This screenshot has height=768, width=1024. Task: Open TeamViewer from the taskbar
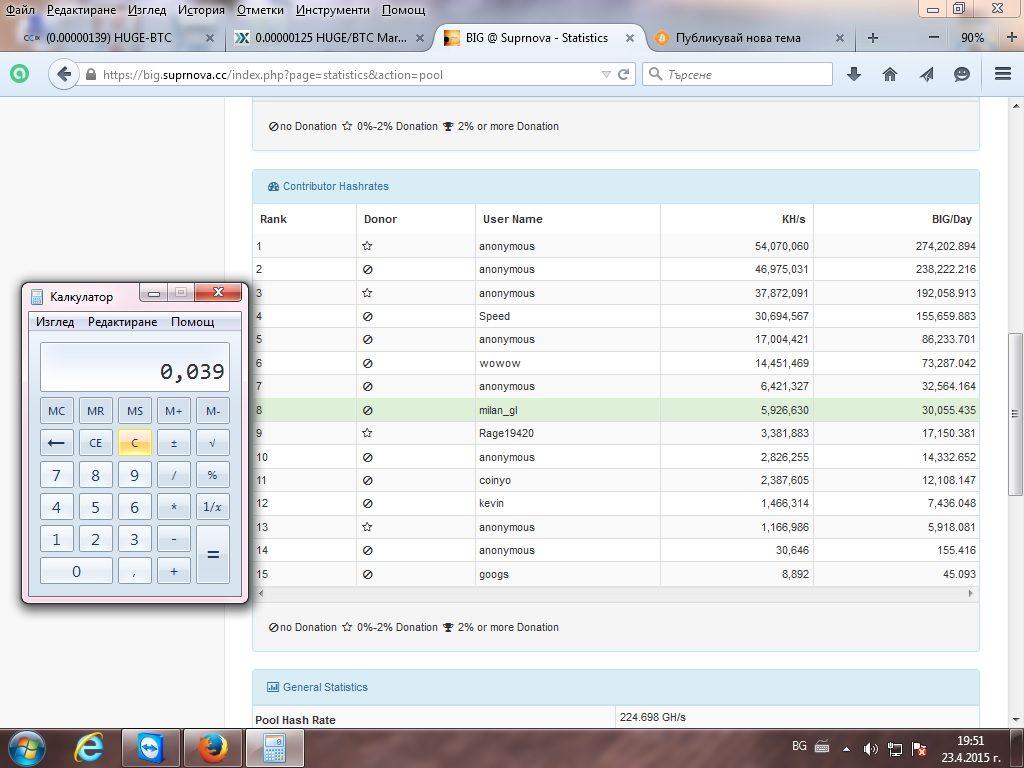(x=150, y=748)
